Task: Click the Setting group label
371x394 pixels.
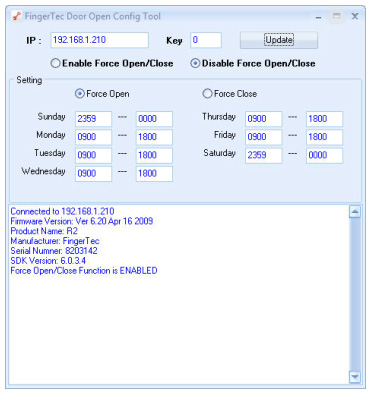Action: 29,80
